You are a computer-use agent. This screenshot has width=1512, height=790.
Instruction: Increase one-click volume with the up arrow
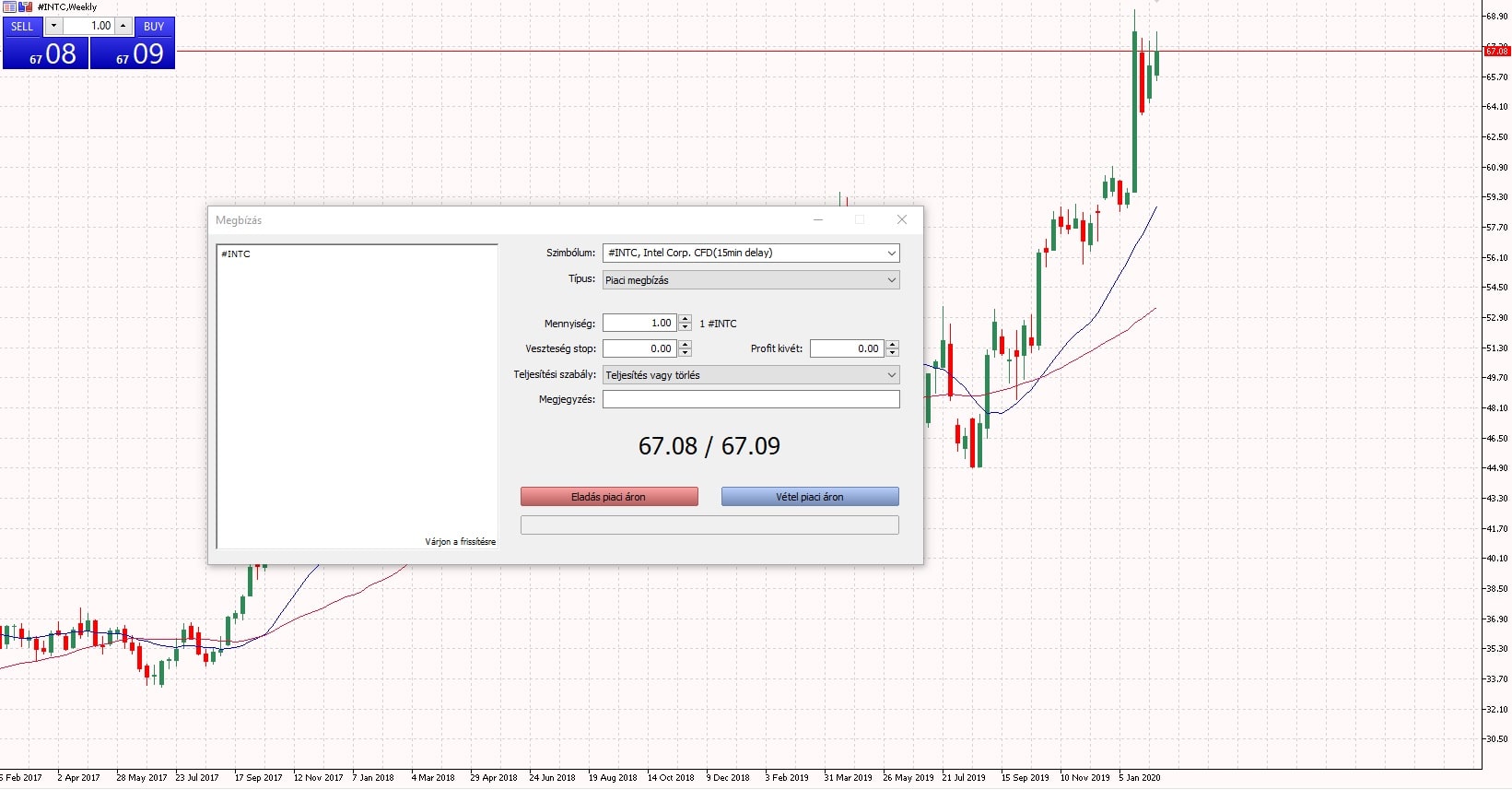(x=123, y=27)
